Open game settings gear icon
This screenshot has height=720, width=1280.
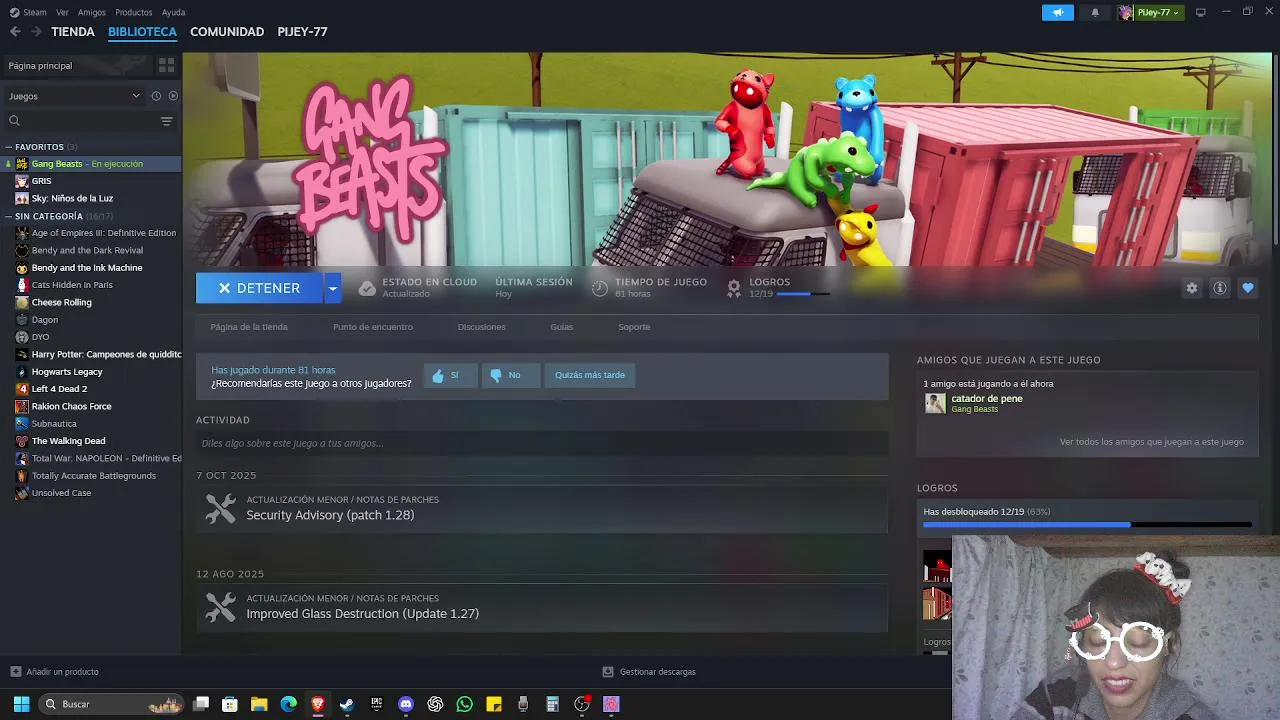click(1192, 288)
